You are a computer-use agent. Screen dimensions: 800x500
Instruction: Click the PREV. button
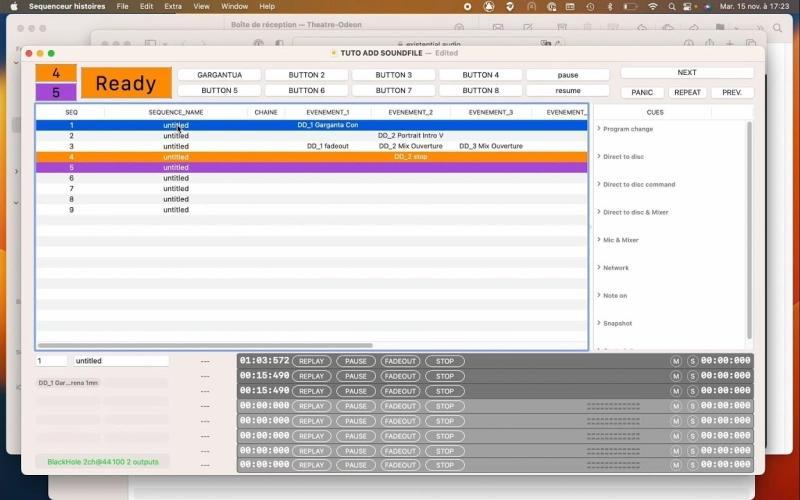732,92
